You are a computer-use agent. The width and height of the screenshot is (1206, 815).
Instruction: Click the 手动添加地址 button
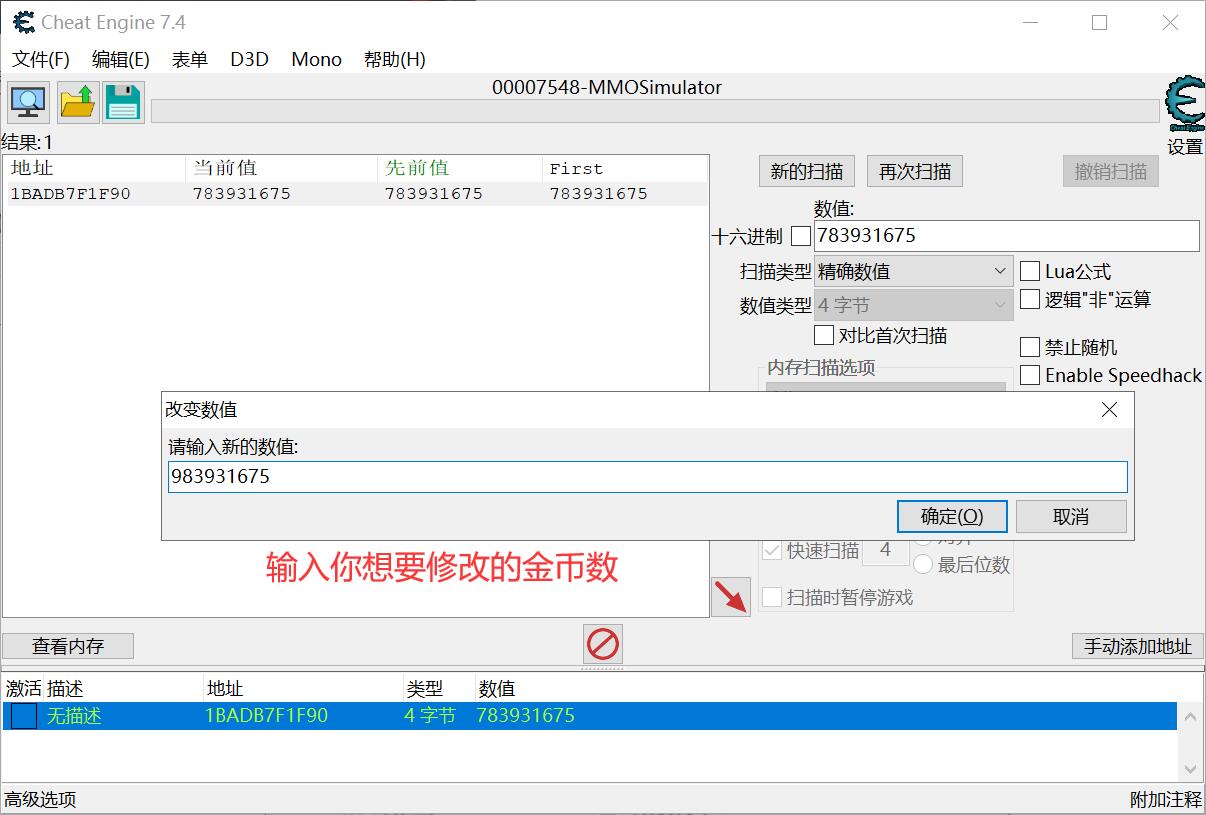pos(1138,646)
